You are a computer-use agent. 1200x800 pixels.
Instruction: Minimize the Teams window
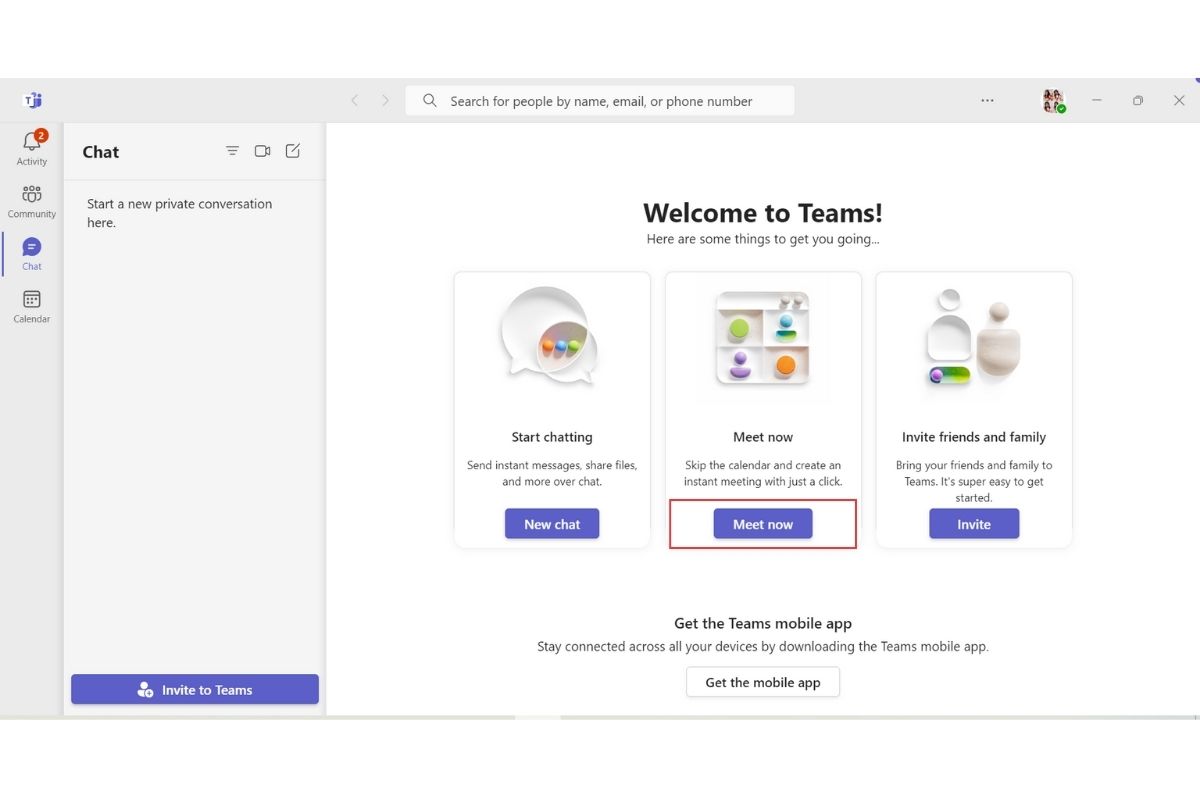[x=1097, y=100]
